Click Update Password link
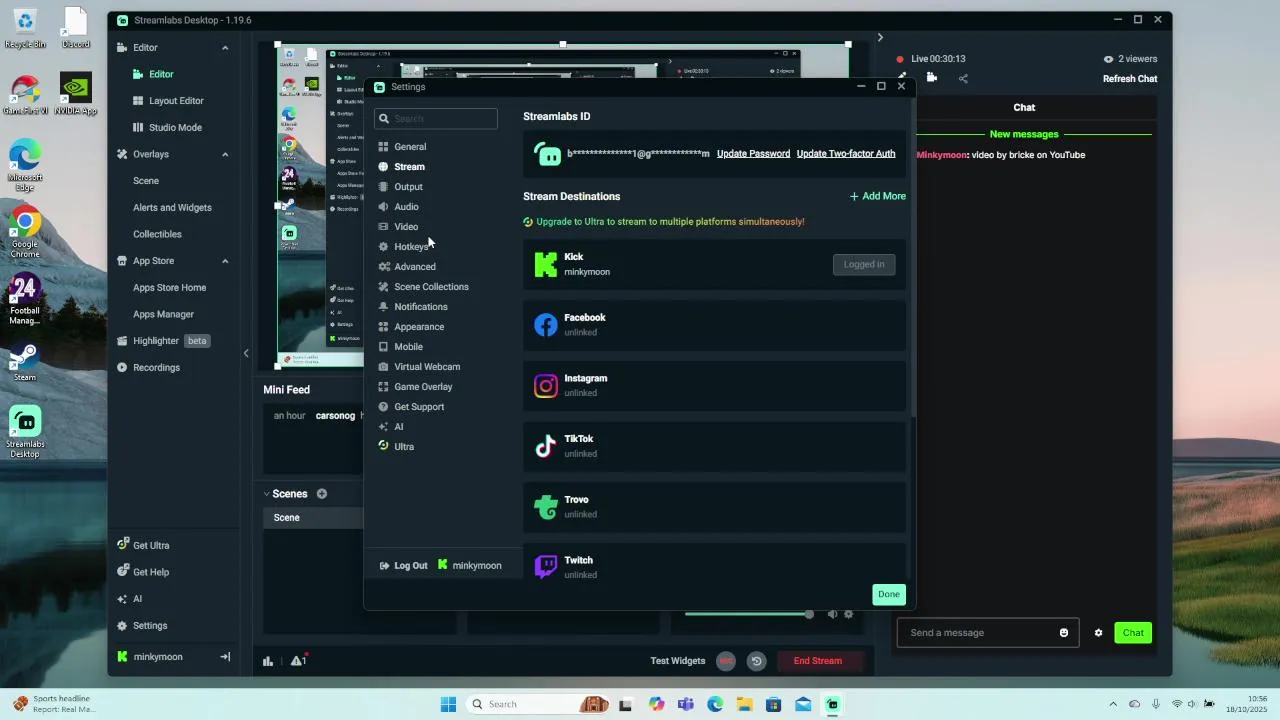 753,154
